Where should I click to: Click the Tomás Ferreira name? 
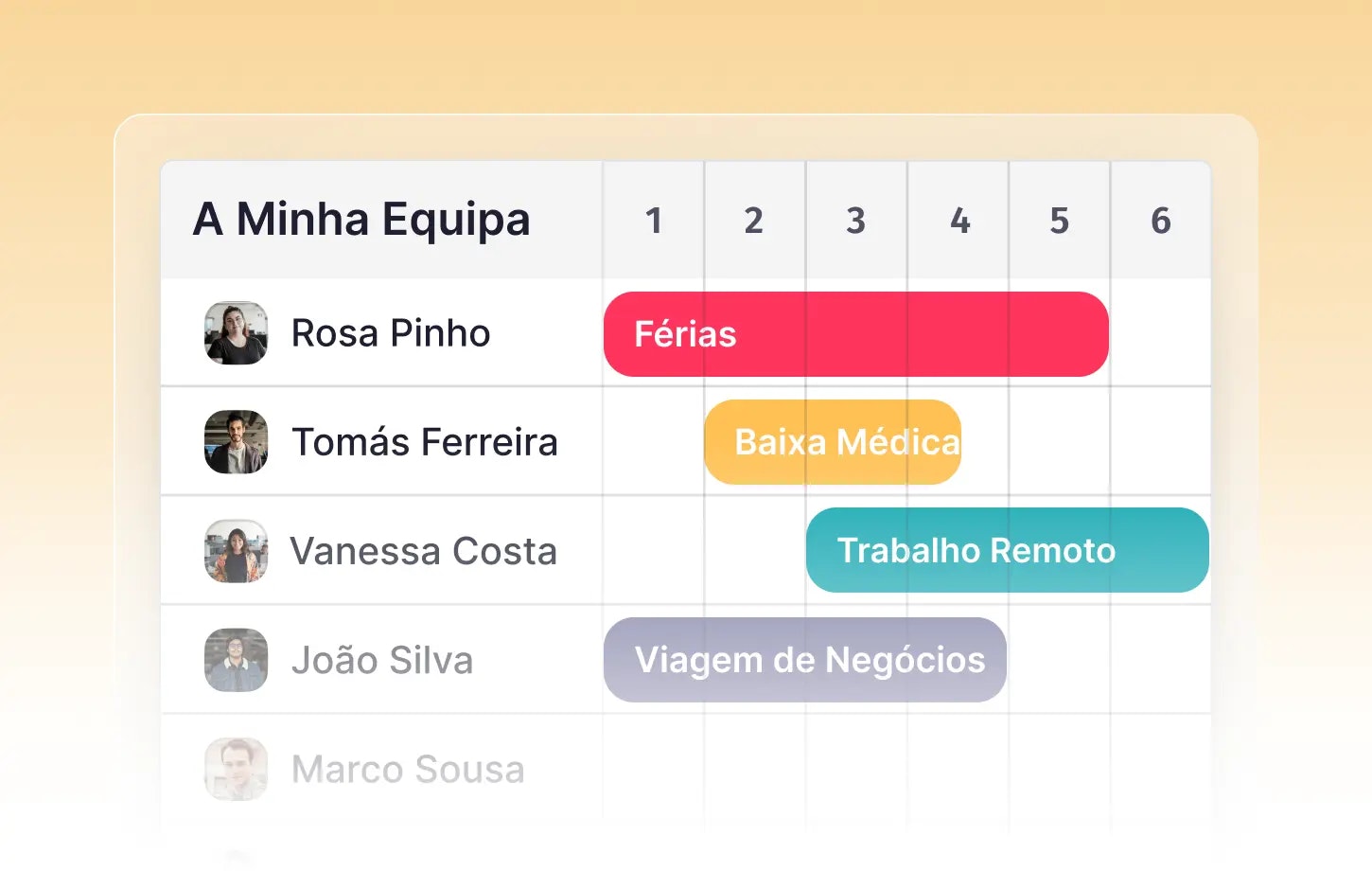click(x=424, y=442)
